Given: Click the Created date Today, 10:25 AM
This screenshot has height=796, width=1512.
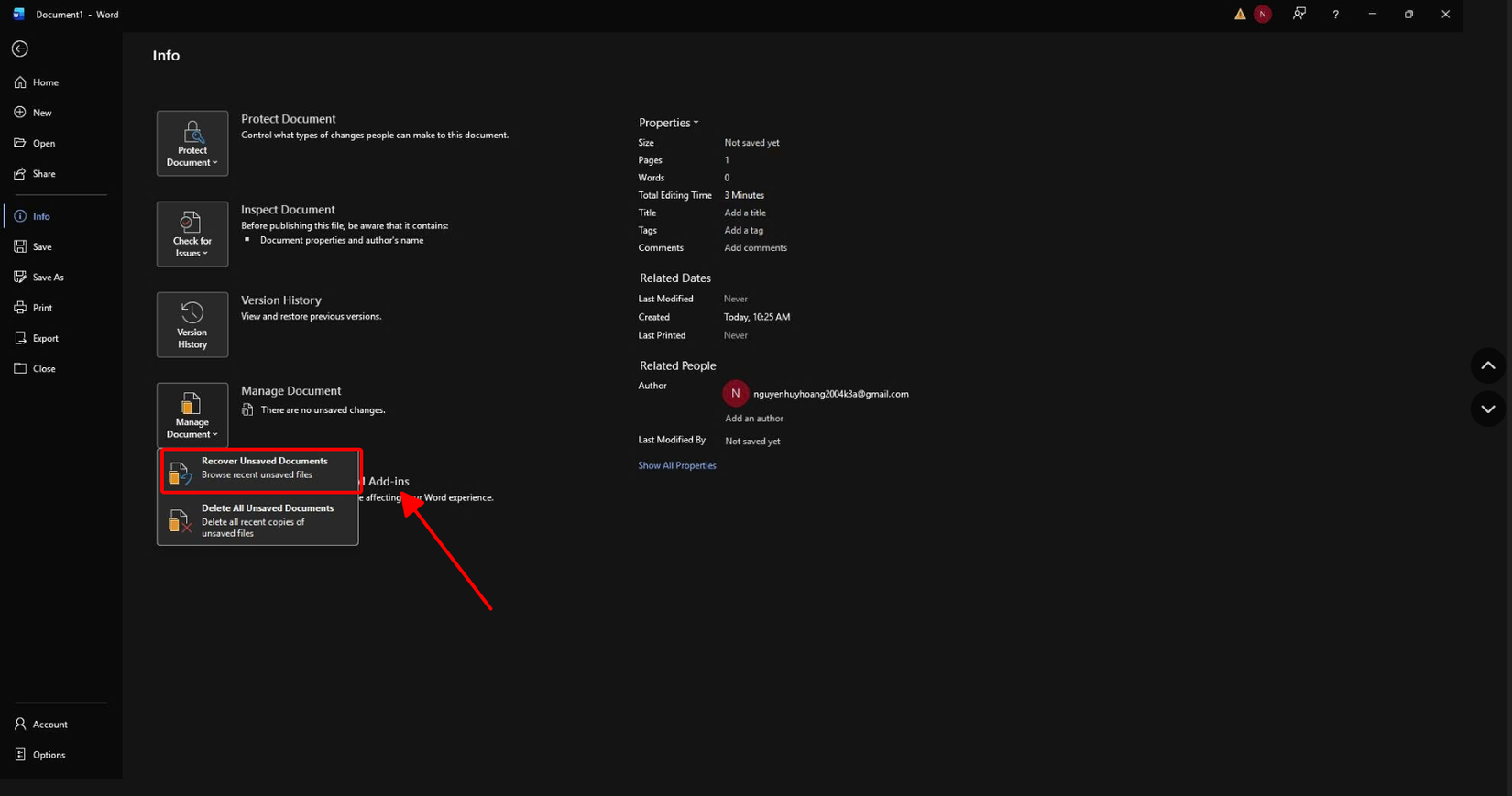Looking at the screenshot, I should click(757, 317).
